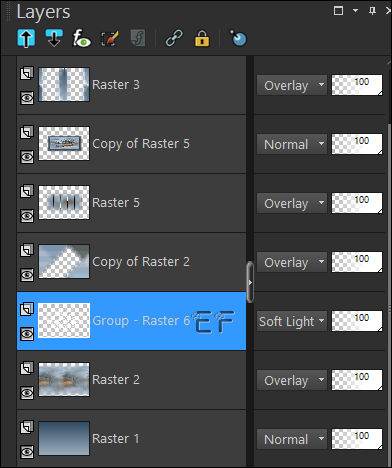This screenshot has height=468, width=392.
Task: Click opacity slider of Raster 5
Action: pos(357,203)
